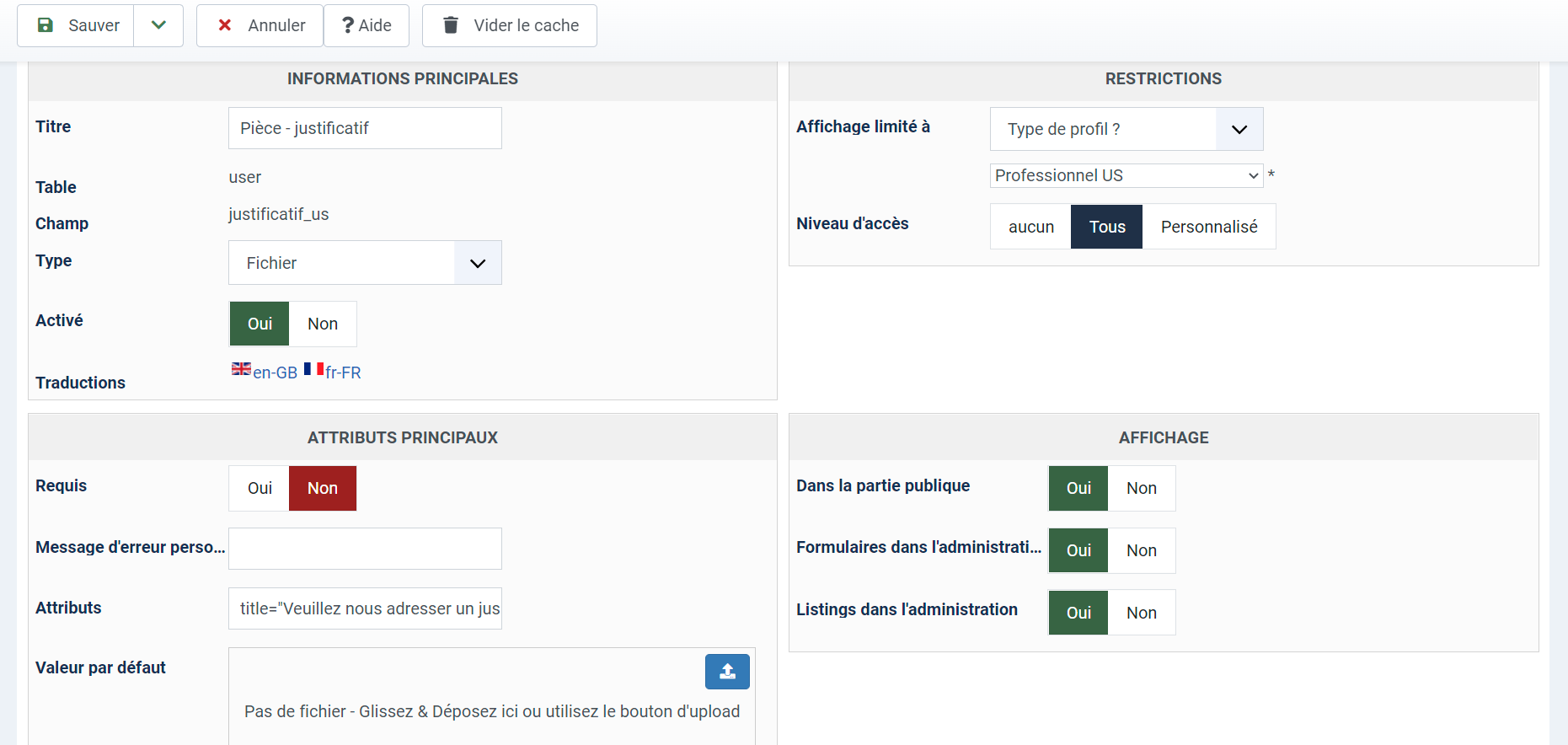Expand the Professionnel US select box
This screenshot has width=1568, height=745.
click(1126, 175)
